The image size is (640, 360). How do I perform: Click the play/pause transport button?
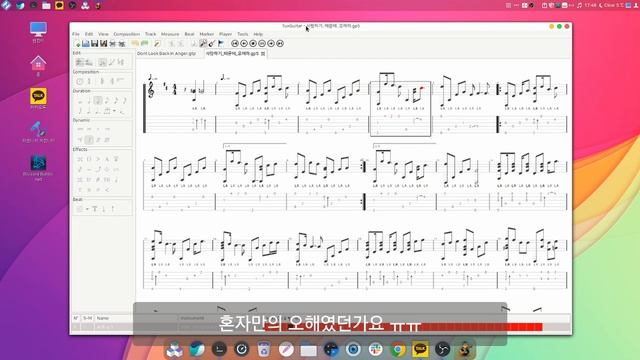pos(262,44)
